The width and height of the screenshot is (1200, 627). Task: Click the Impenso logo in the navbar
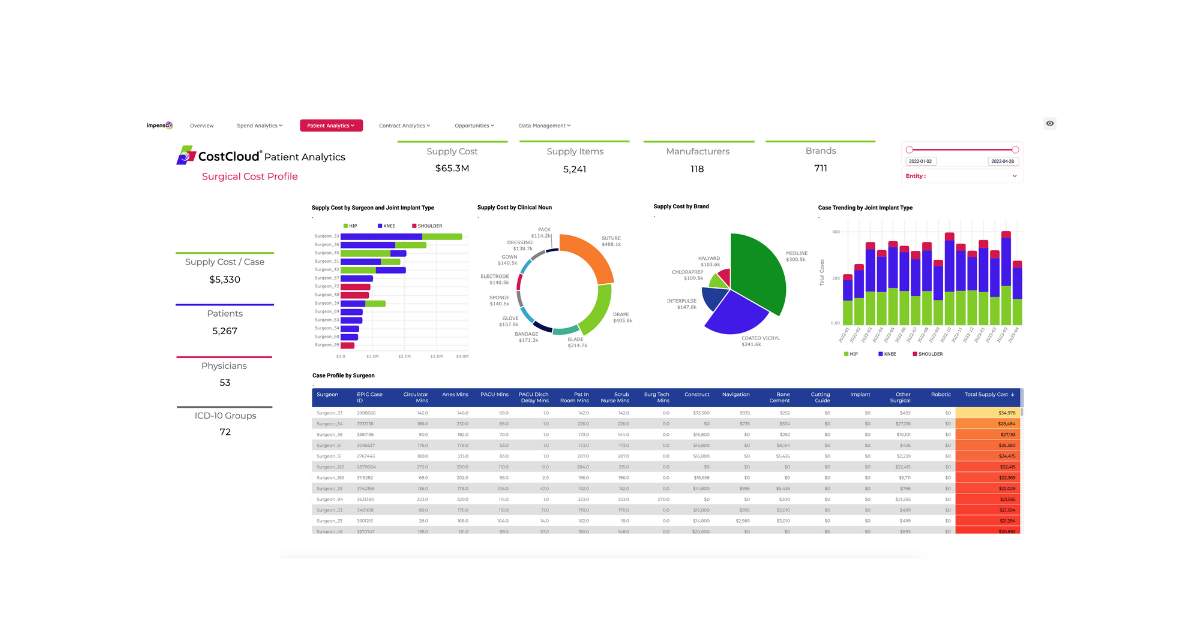160,126
